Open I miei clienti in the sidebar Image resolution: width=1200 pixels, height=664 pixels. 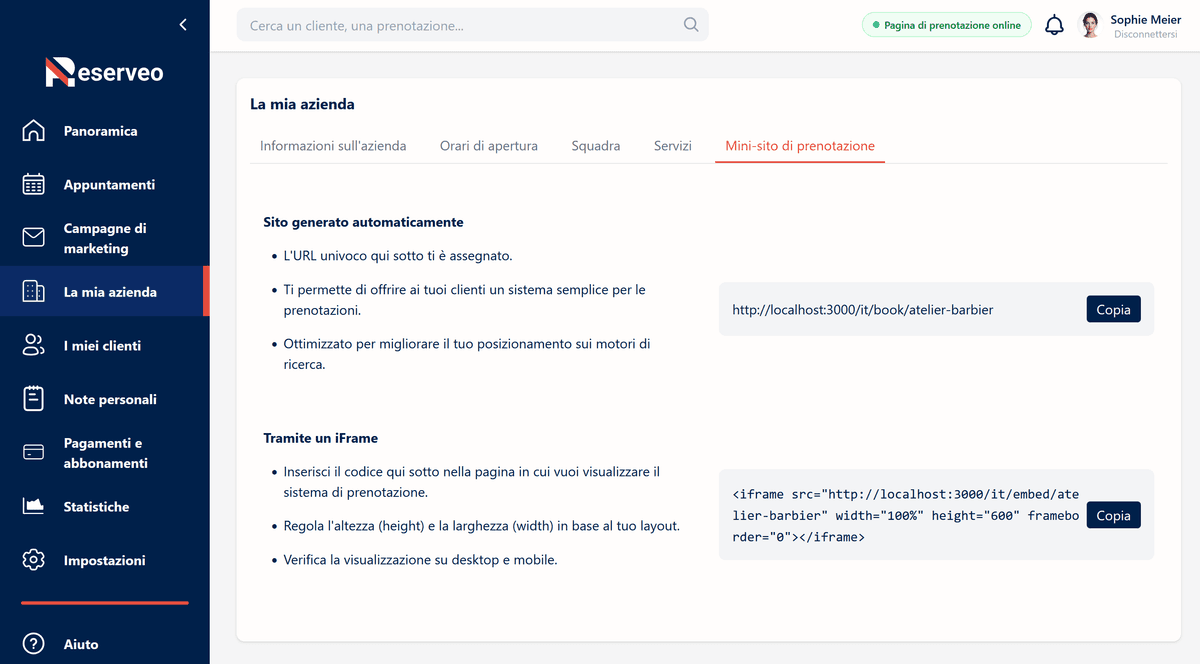pos(101,346)
